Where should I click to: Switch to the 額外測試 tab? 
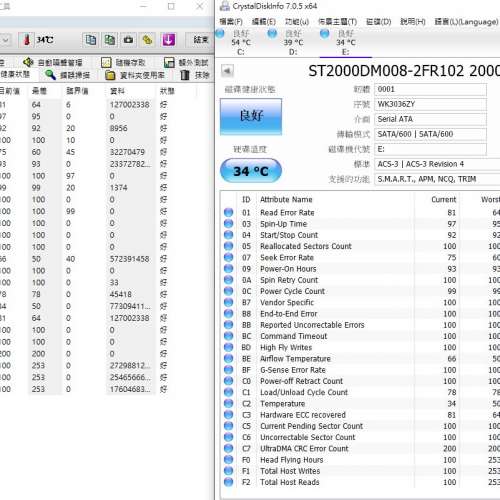pos(187,62)
